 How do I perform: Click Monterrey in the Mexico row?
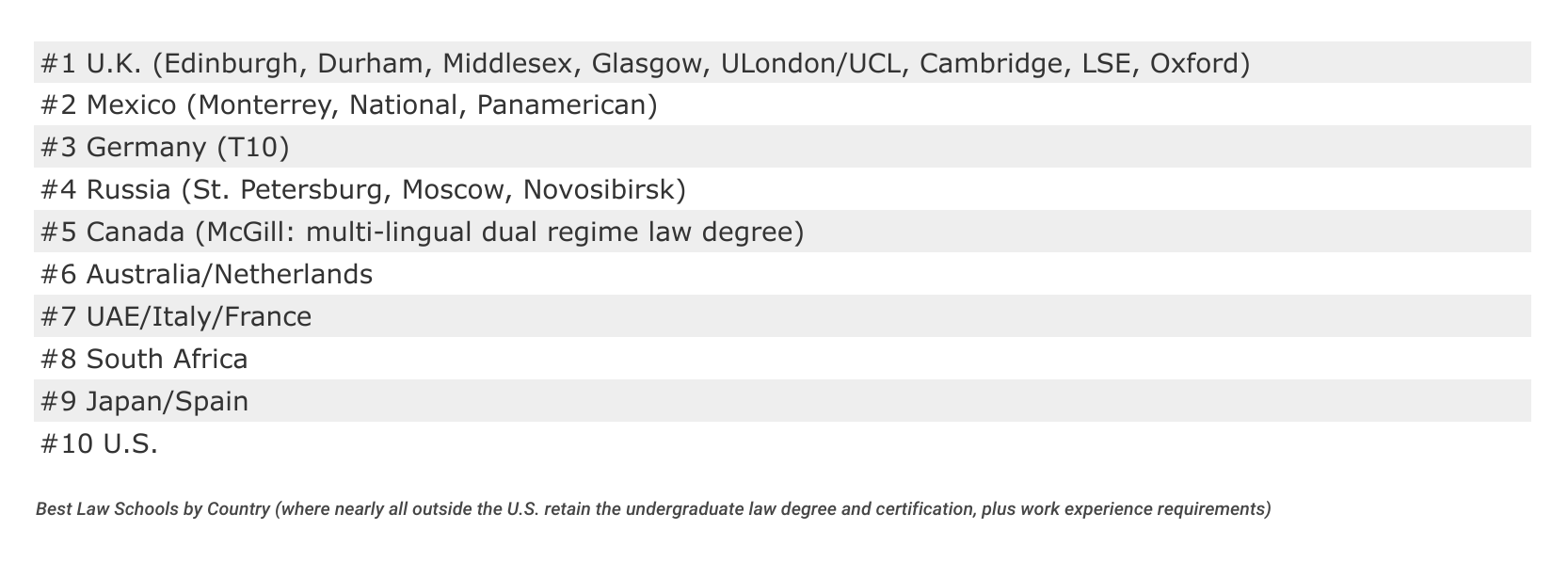click(264, 104)
